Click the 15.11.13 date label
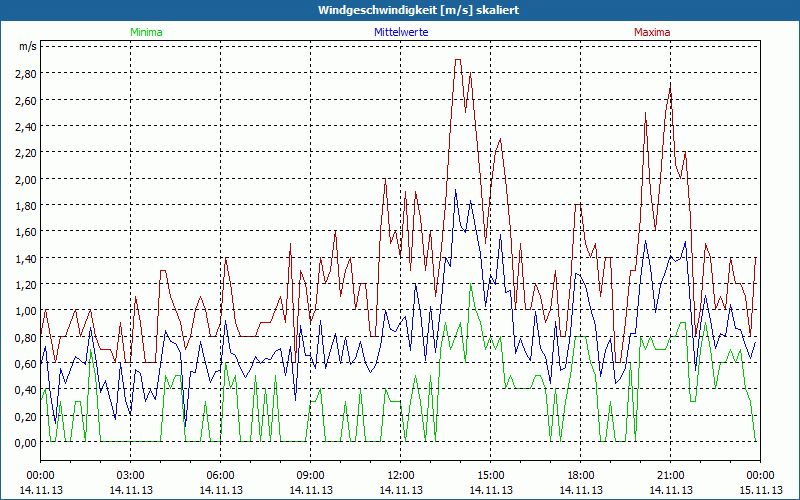 tap(761, 490)
